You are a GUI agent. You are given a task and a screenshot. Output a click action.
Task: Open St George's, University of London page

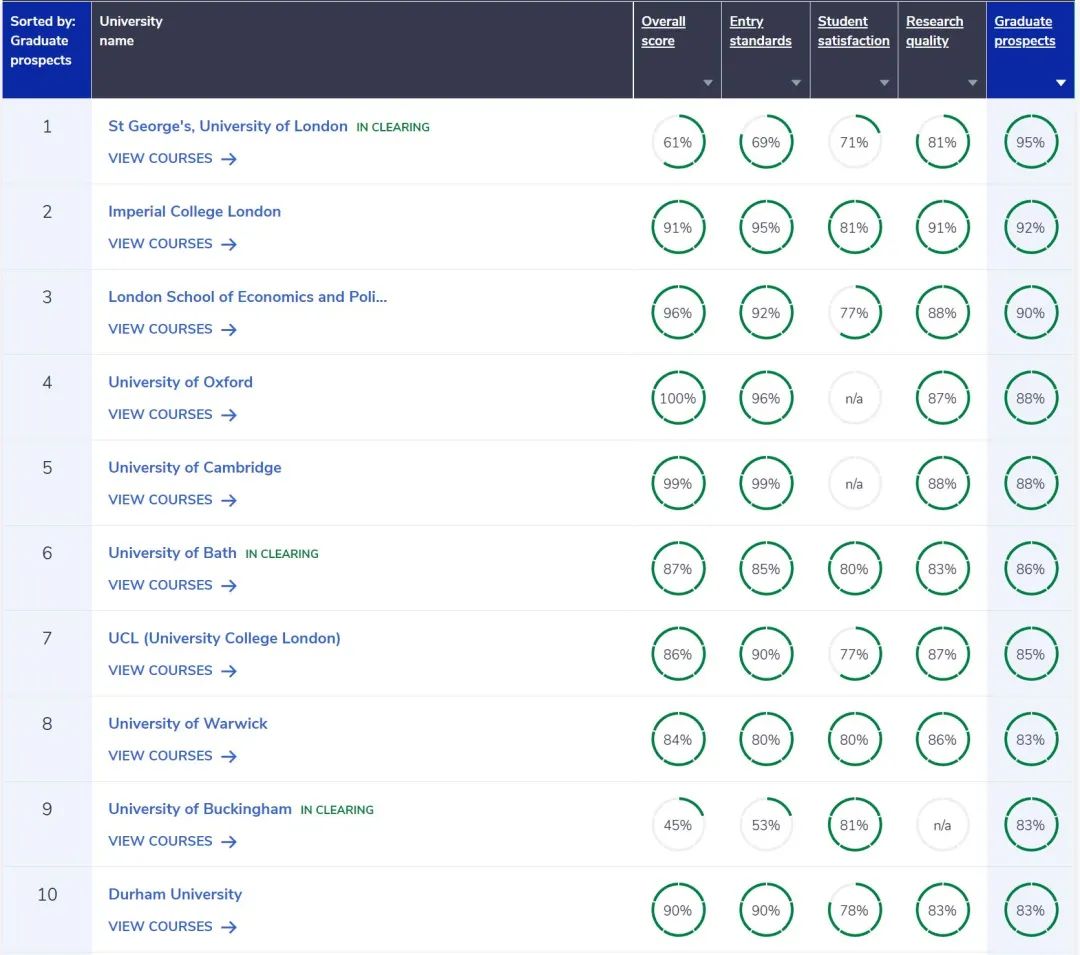click(228, 126)
